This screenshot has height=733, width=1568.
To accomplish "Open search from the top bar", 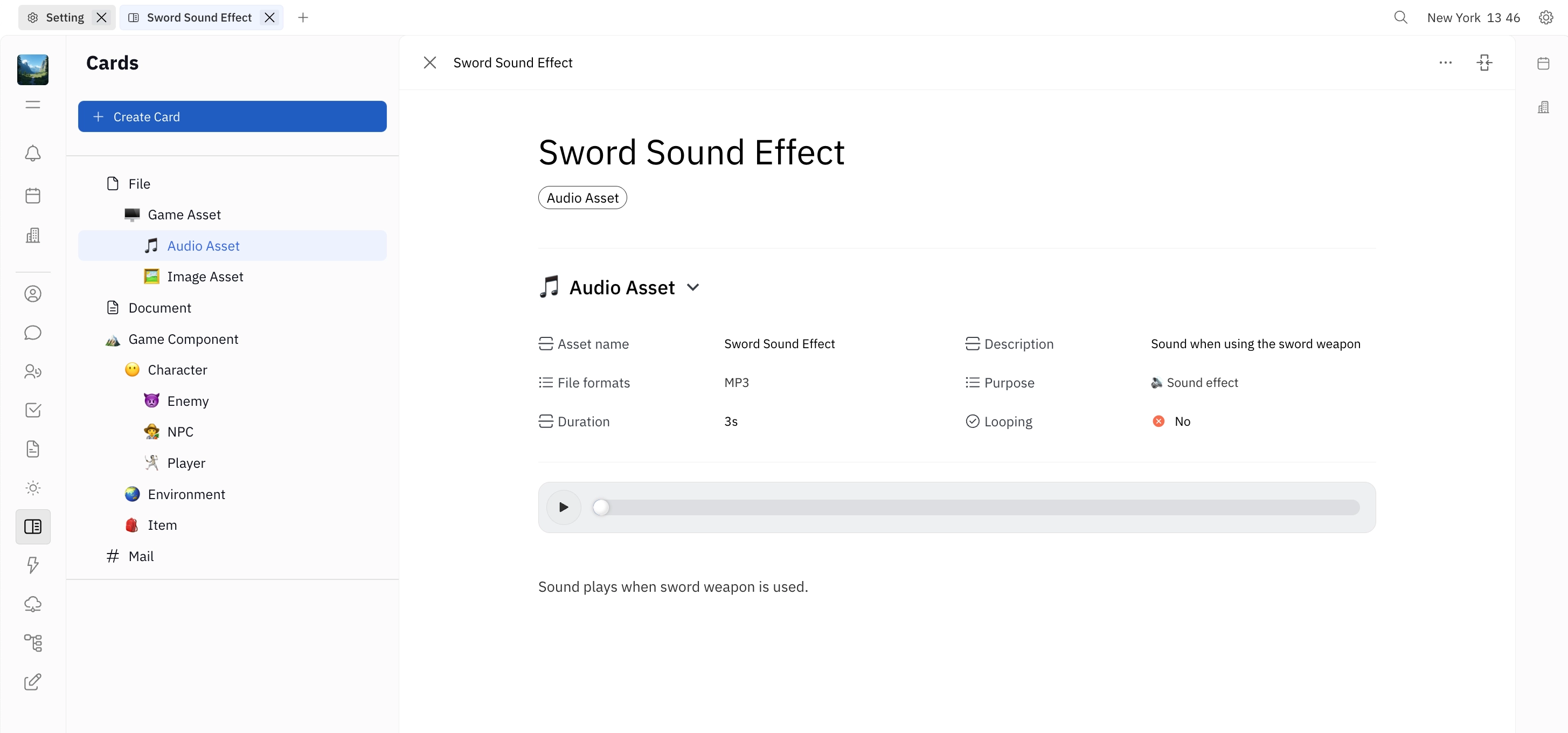I will 1400,17.
